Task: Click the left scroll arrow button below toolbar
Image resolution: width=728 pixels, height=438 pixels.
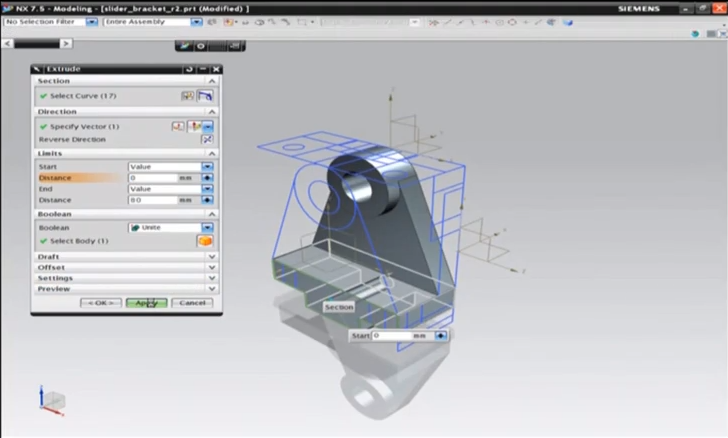Action: [7, 44]
